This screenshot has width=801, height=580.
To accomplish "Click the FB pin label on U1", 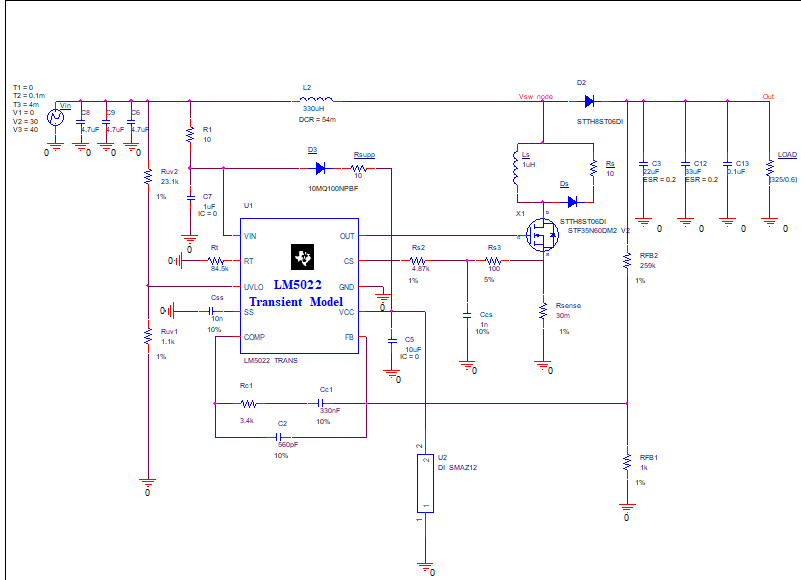I will coord(349,337).
